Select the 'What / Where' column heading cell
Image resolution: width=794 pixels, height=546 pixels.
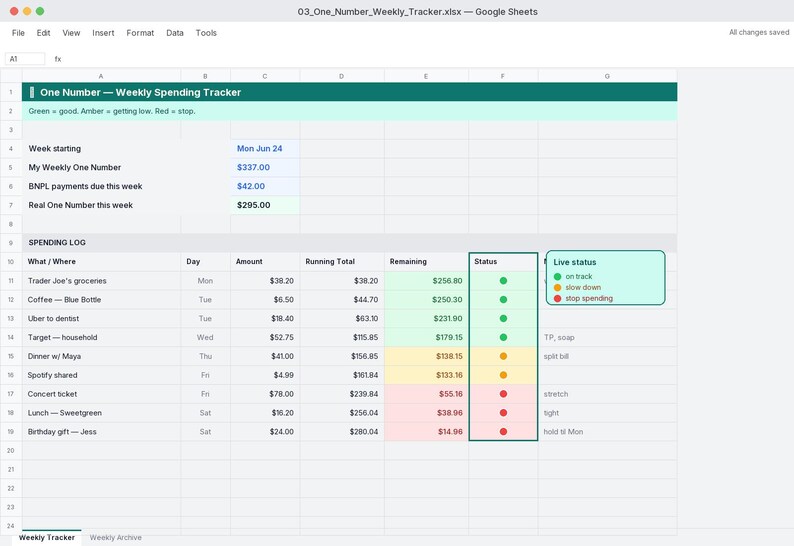pos(101,262)
